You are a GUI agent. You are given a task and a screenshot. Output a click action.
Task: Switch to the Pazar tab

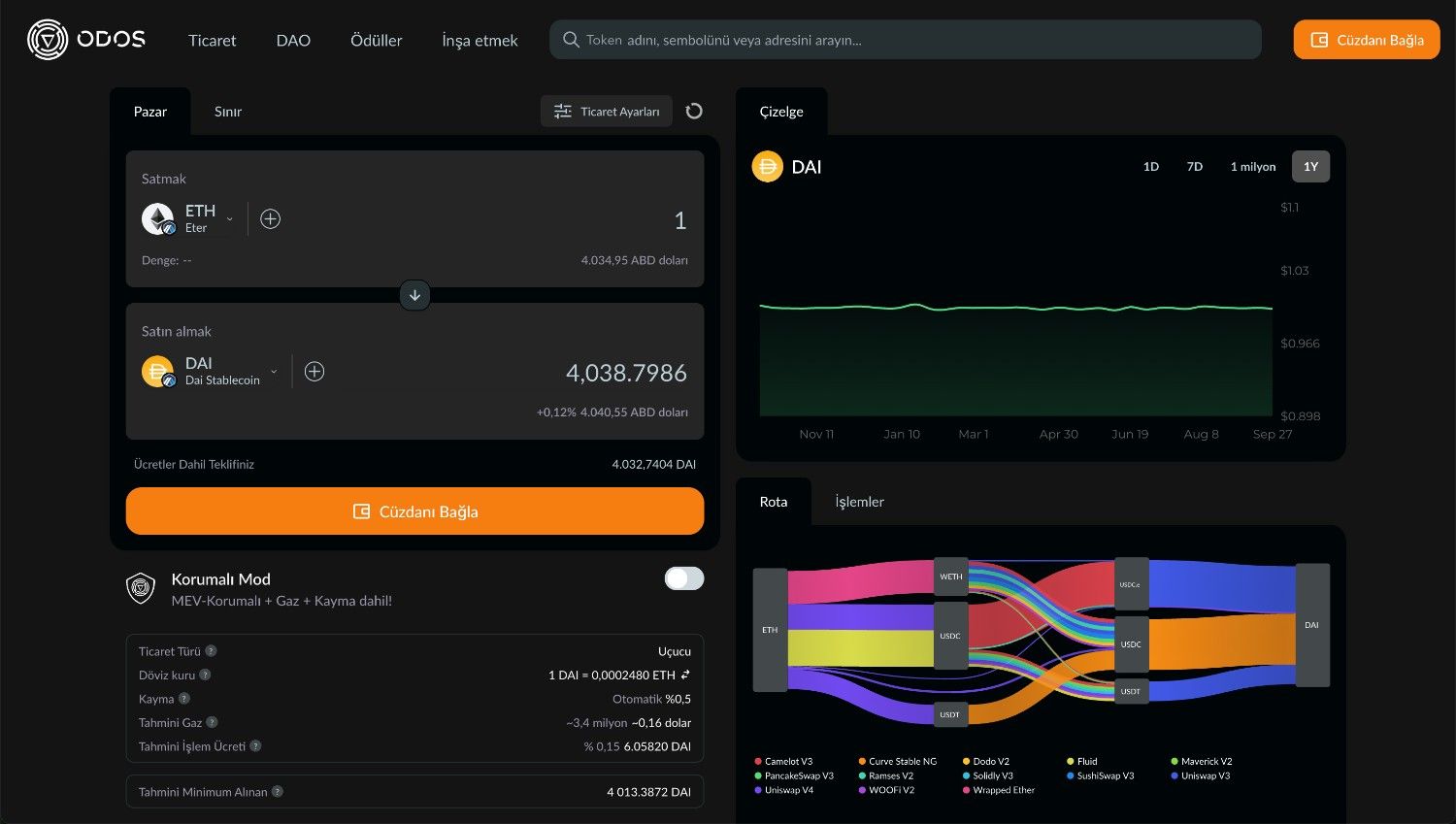(149, 112)
